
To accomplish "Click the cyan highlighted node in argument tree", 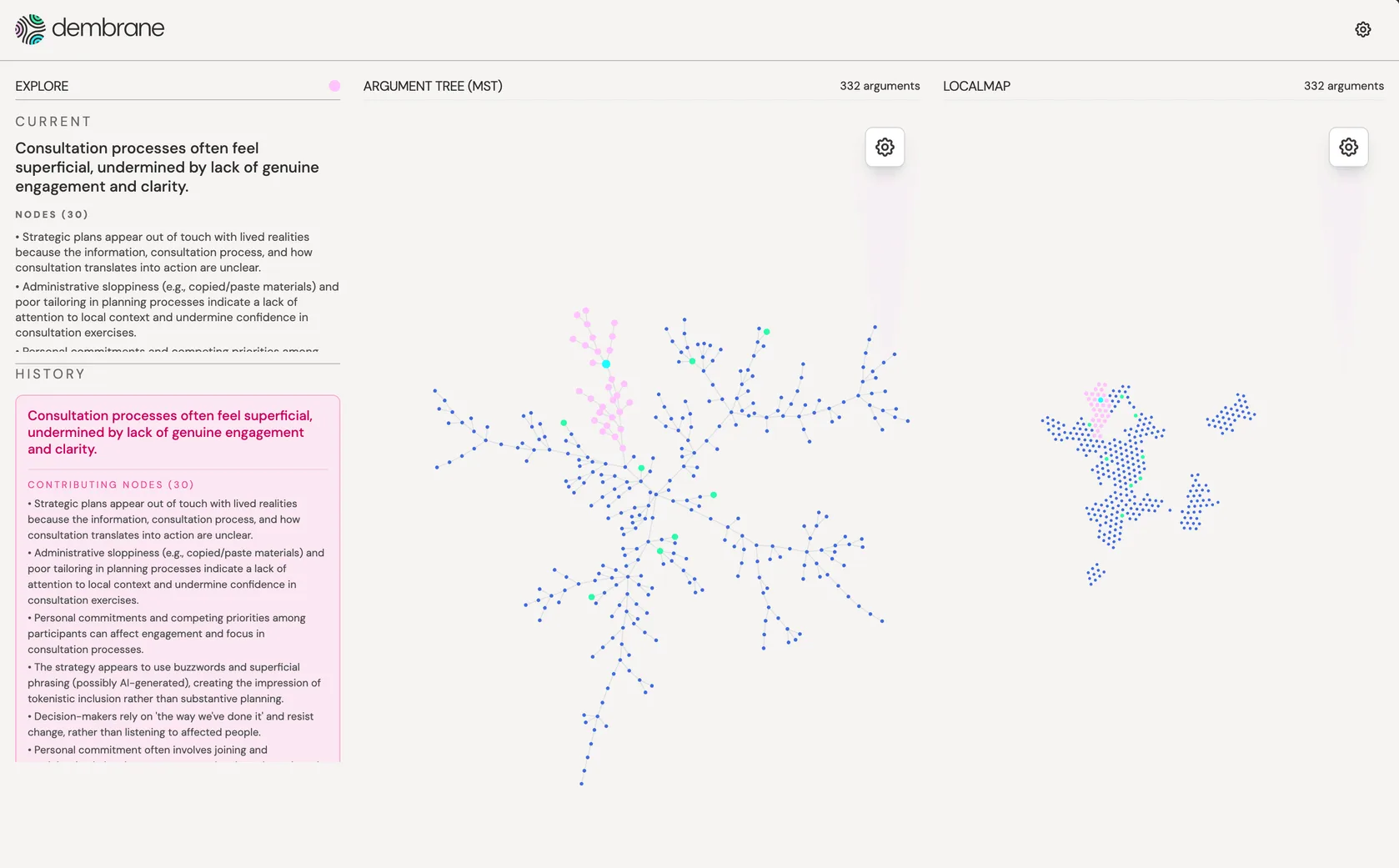I will point(606,364).
